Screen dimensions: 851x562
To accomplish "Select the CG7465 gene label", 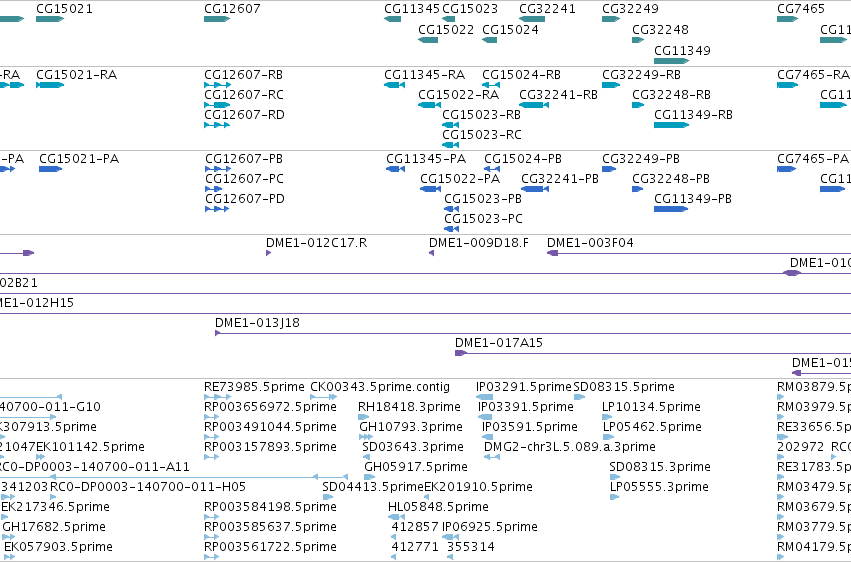I will pos(801,9).
